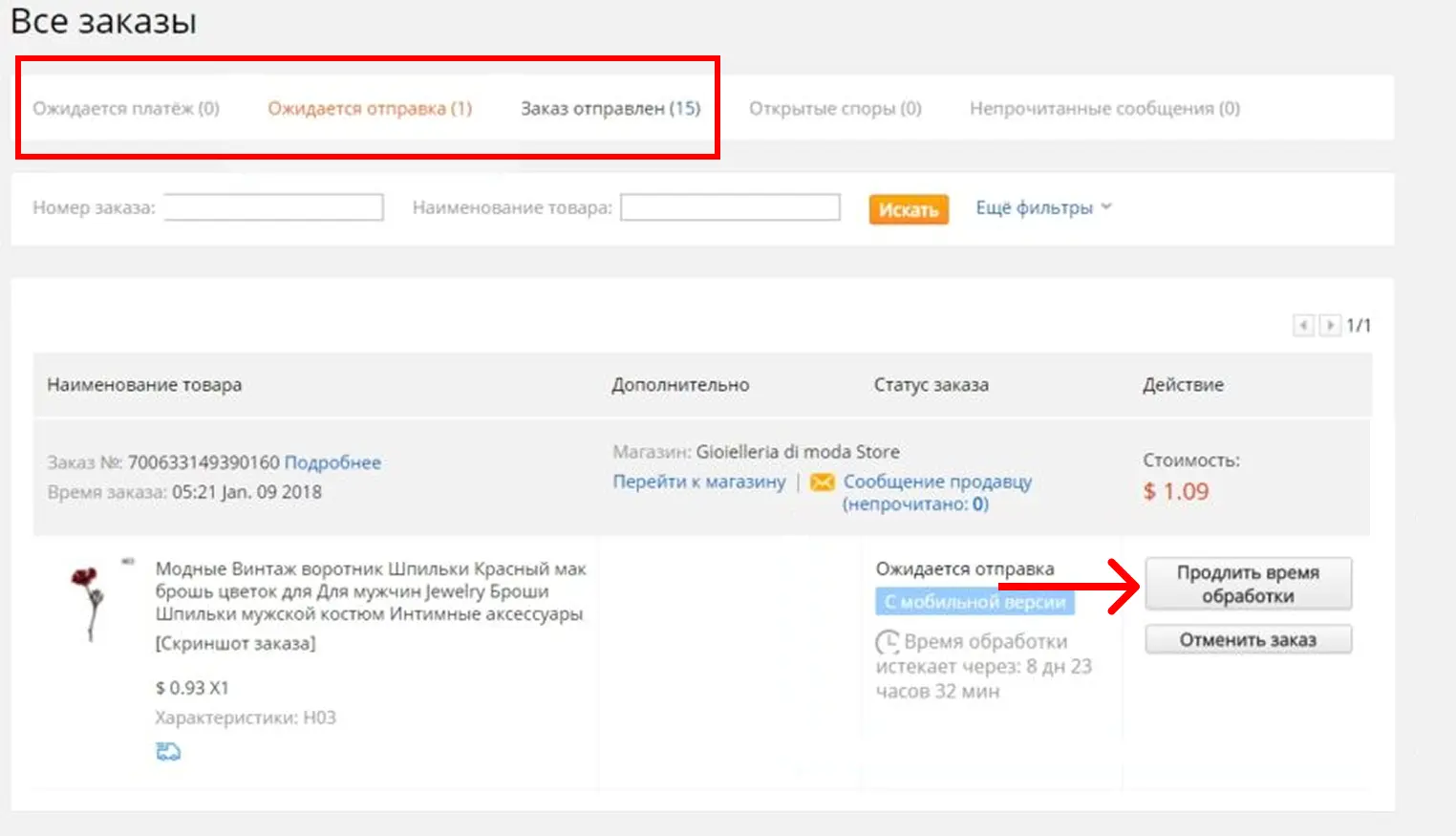
Task: Click the delivery truck icon under product
Action: click(x=168, y=752)
